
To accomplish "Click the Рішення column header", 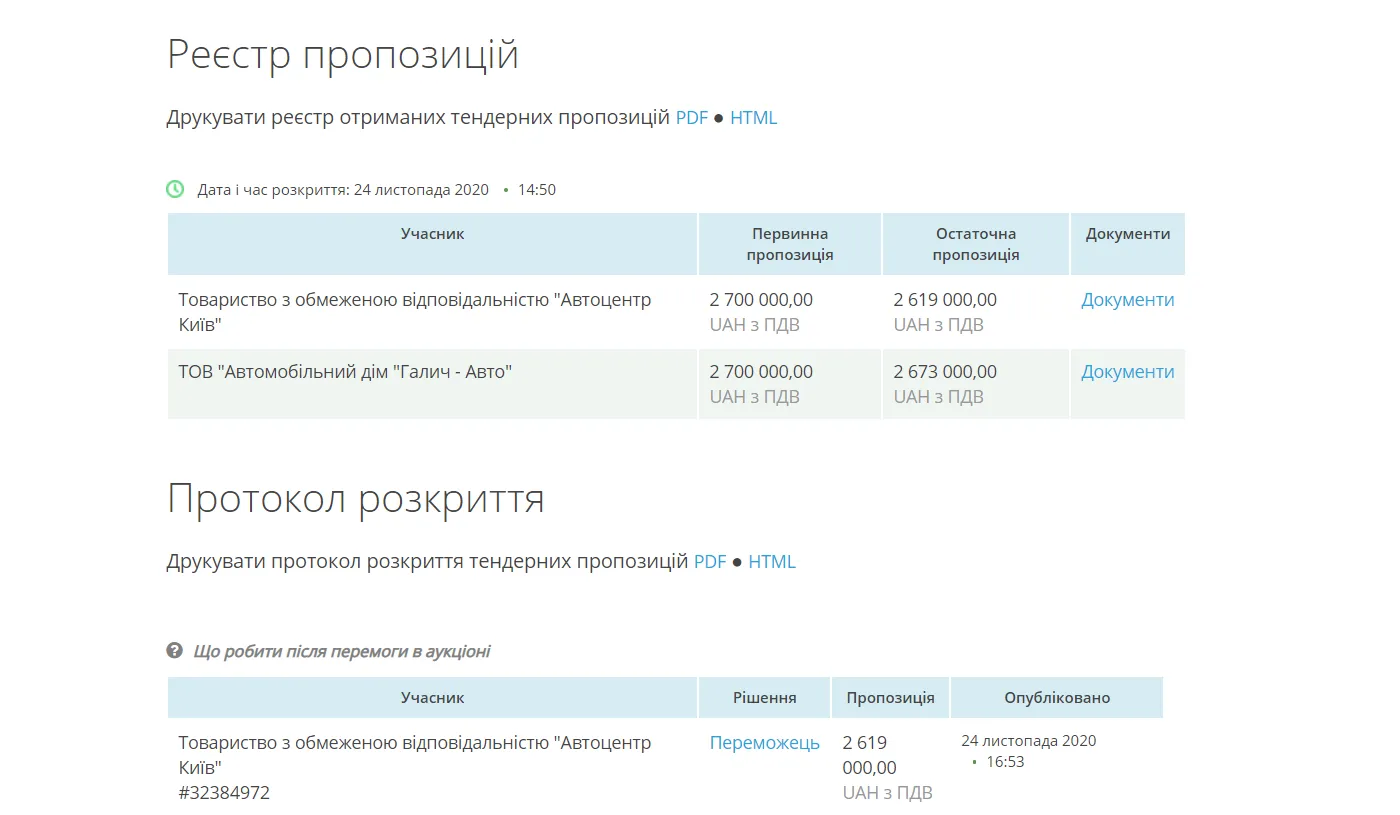I will click(x=764, y=698).
